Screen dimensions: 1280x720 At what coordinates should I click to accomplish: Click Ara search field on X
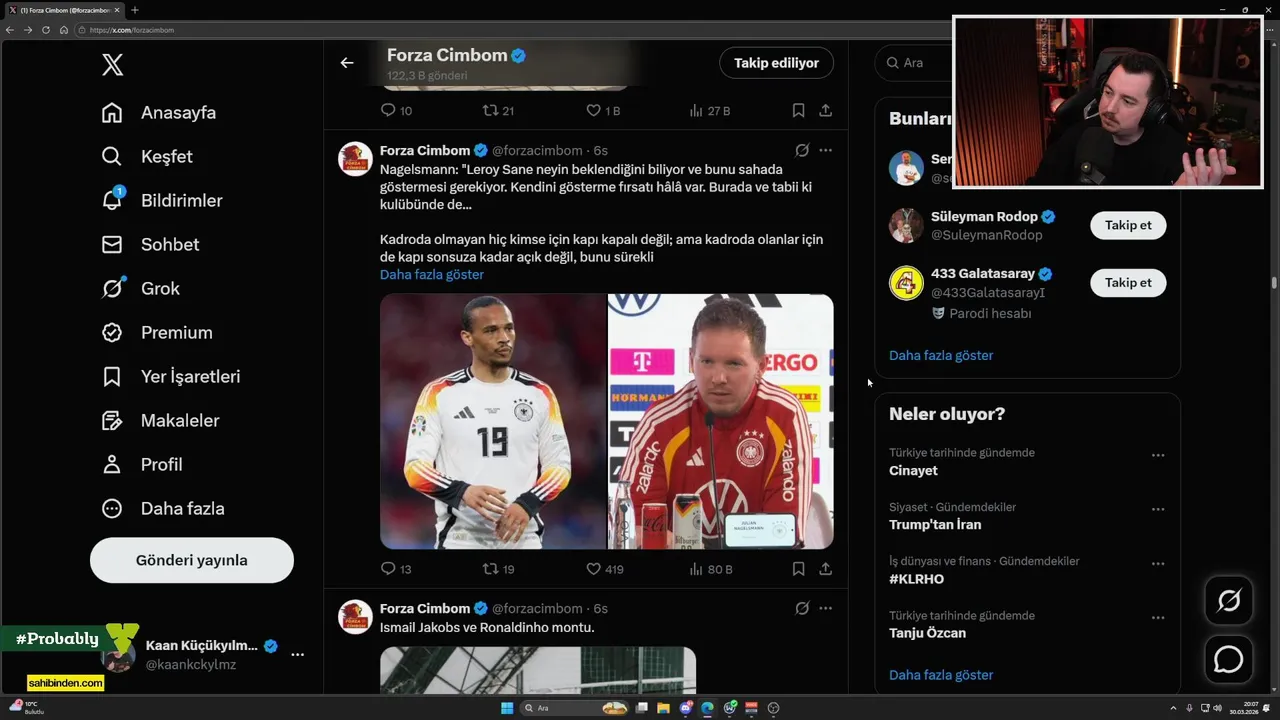(x=913, y=63)
